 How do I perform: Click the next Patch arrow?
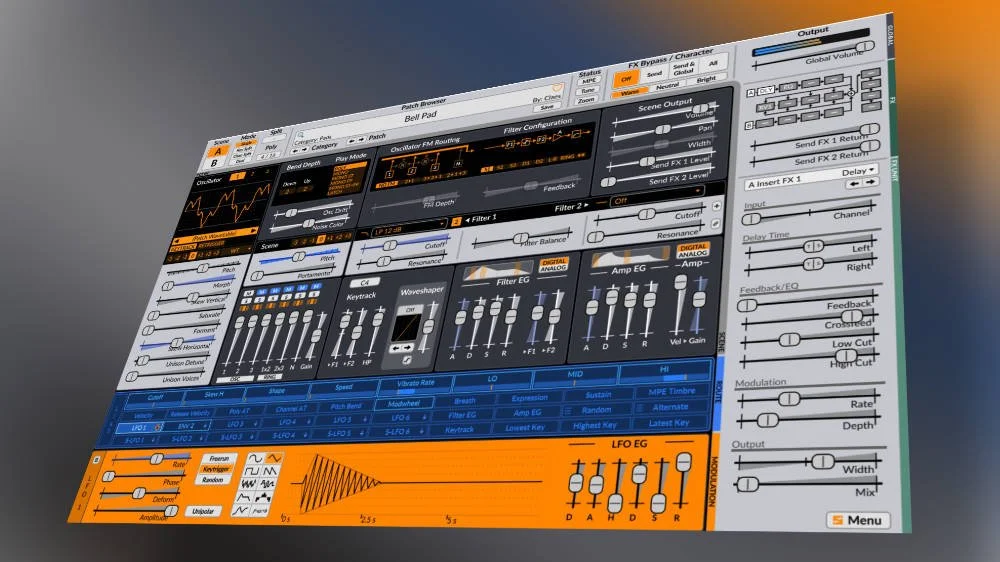(x=362, y=139)
